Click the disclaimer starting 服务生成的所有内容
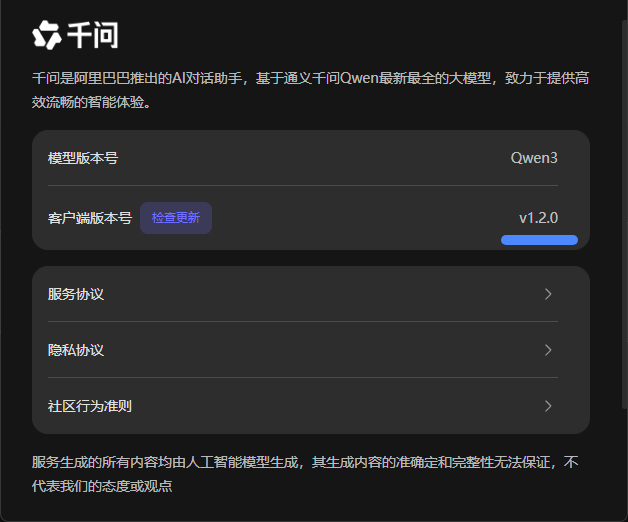628x522 pixels. (305, 474)
